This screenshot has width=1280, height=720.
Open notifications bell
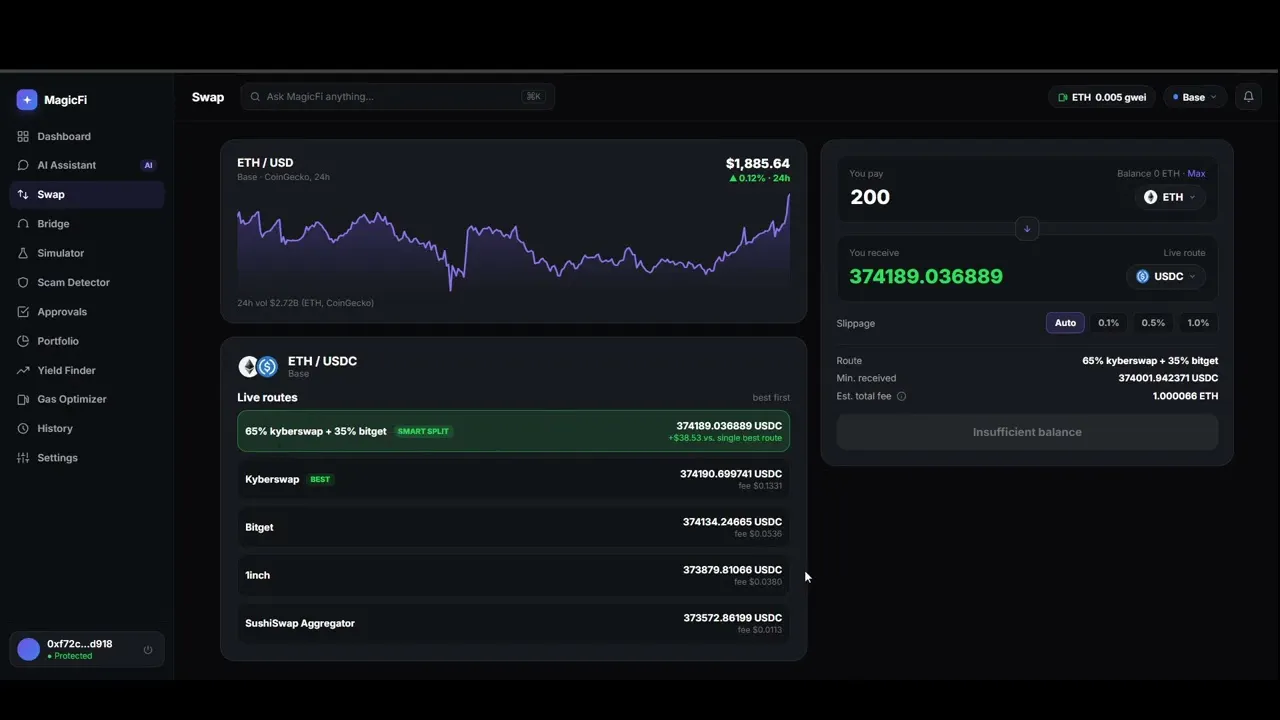[x=1248, y=97]
